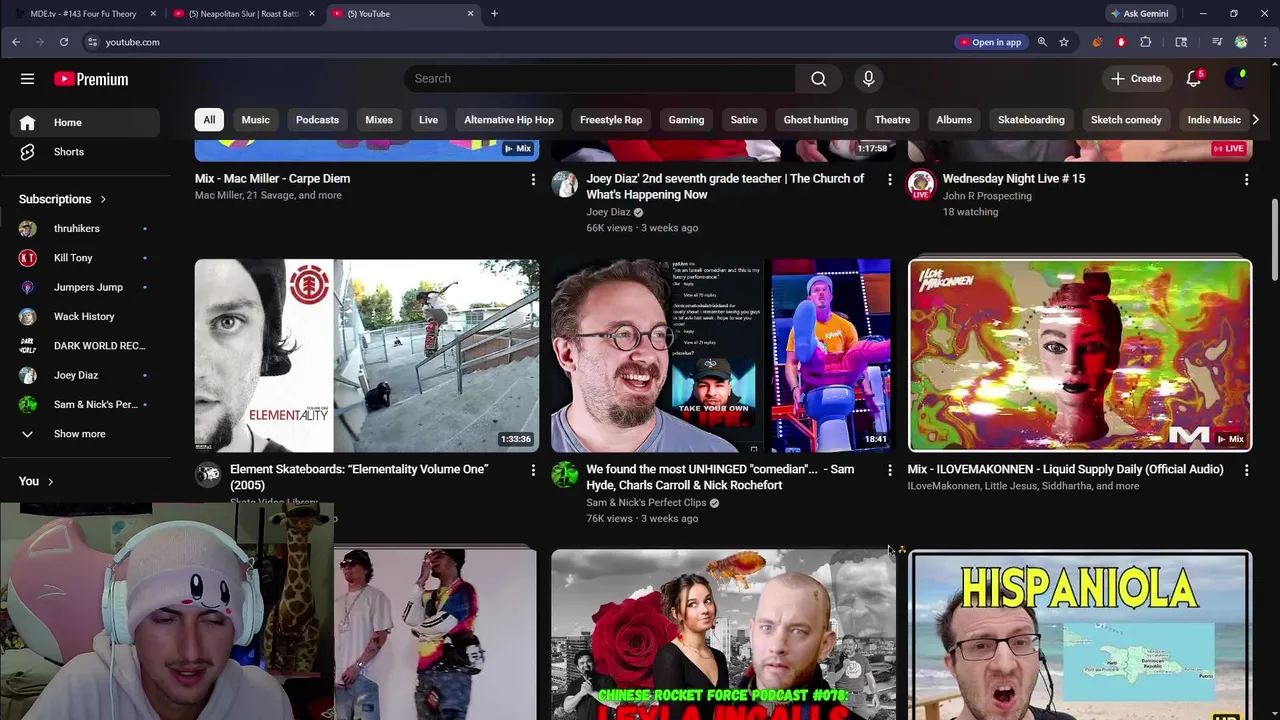This screenshot has width=1280, height=720.
Task: Expand the Subscriptions section chevron
Action: point(103,199)
